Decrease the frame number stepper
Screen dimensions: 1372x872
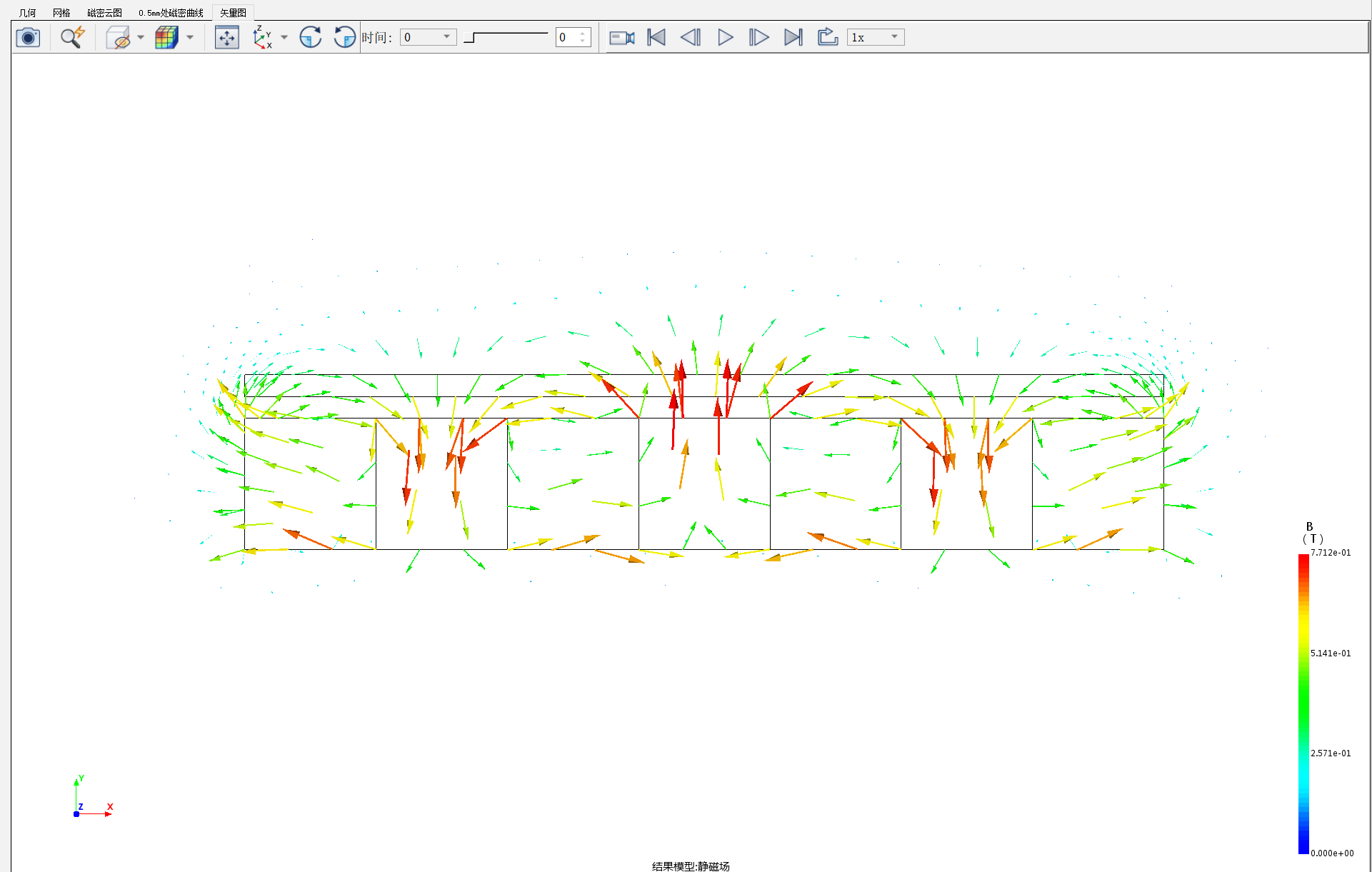click(584, 41)
